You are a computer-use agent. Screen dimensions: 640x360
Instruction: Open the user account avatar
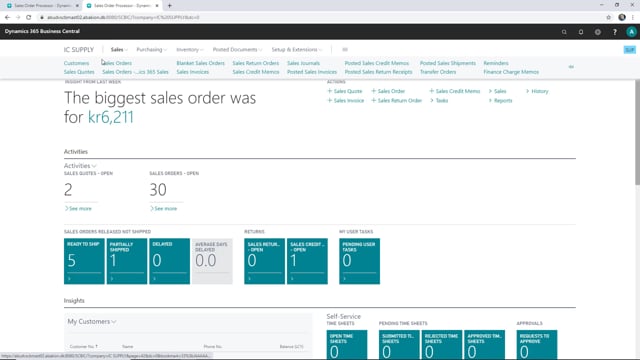coord(631,32)
